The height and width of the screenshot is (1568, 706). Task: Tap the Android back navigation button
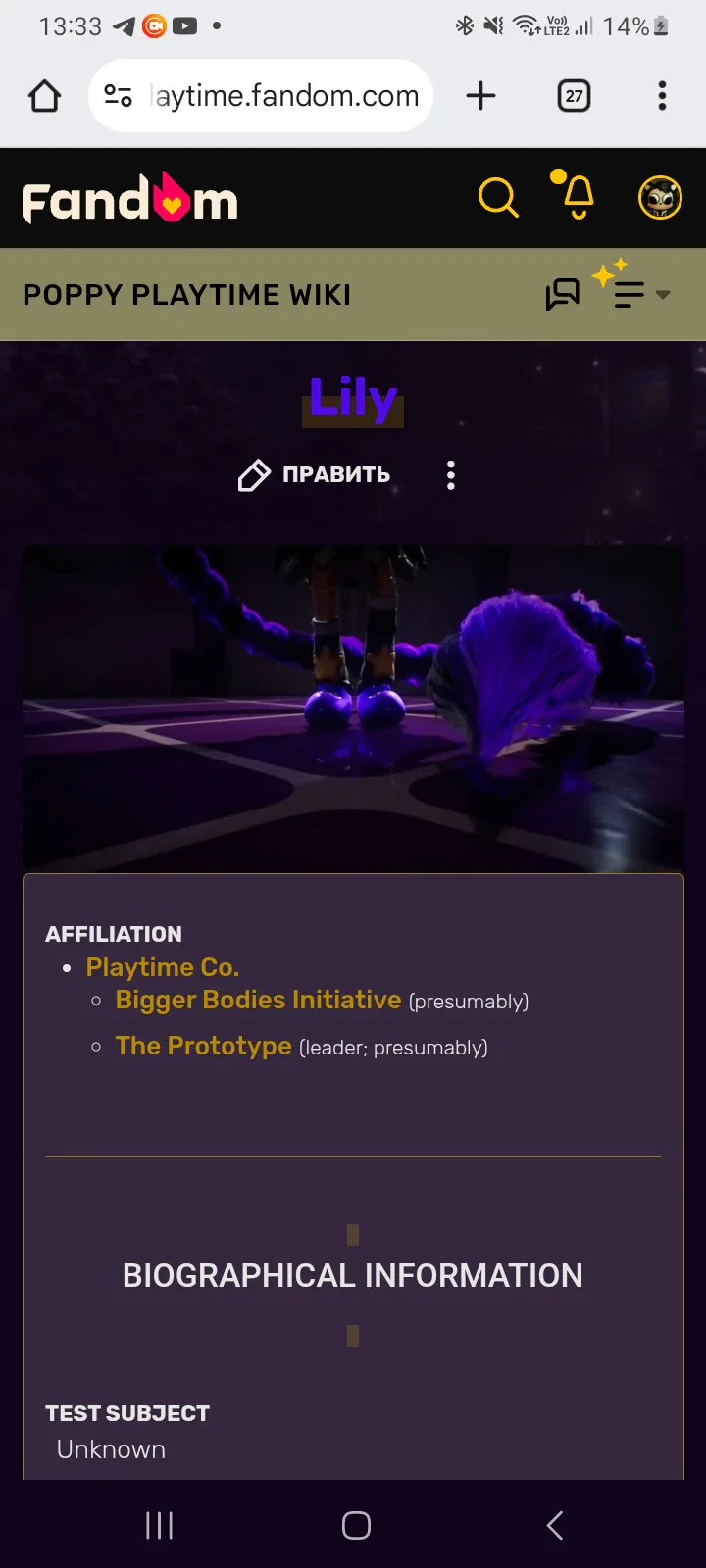click(554, 1525)
